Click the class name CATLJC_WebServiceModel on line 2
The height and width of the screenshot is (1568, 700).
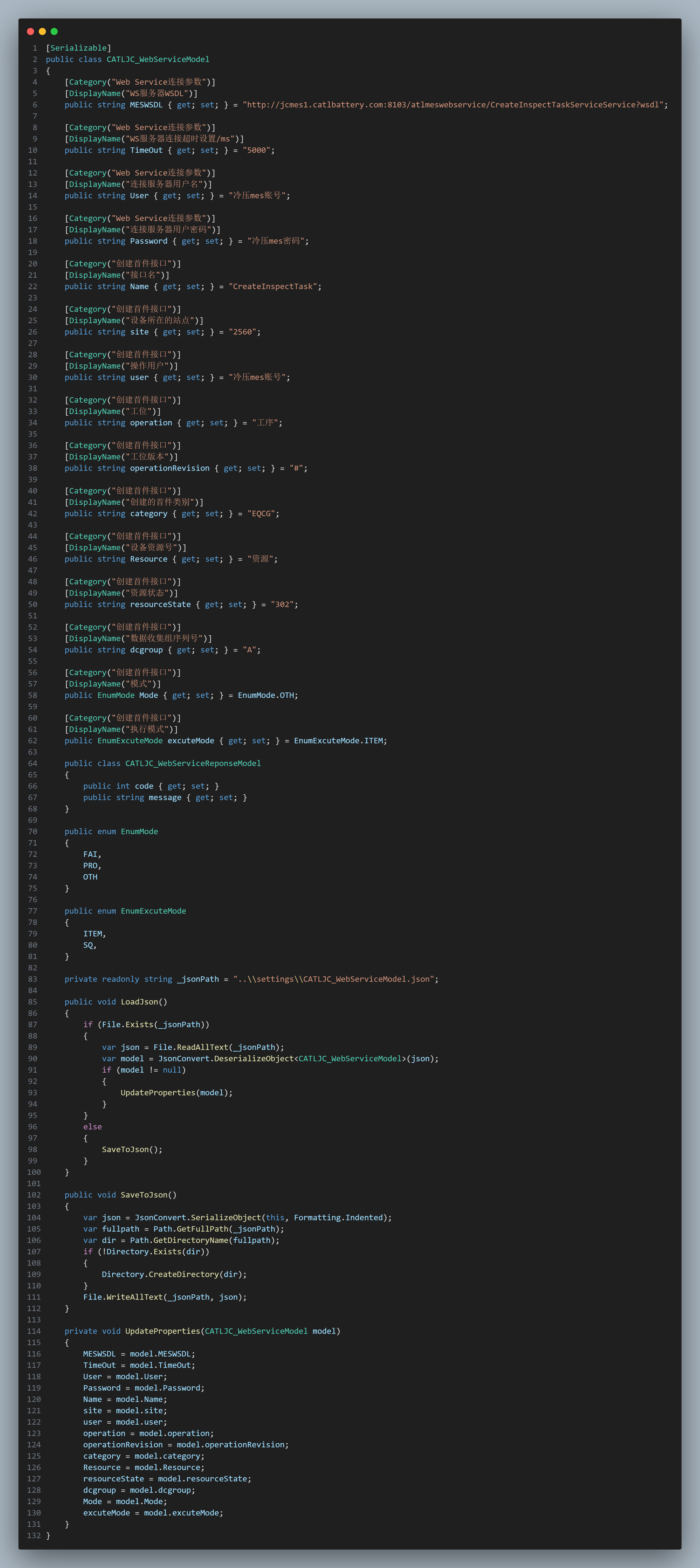(x=158, y=60)
